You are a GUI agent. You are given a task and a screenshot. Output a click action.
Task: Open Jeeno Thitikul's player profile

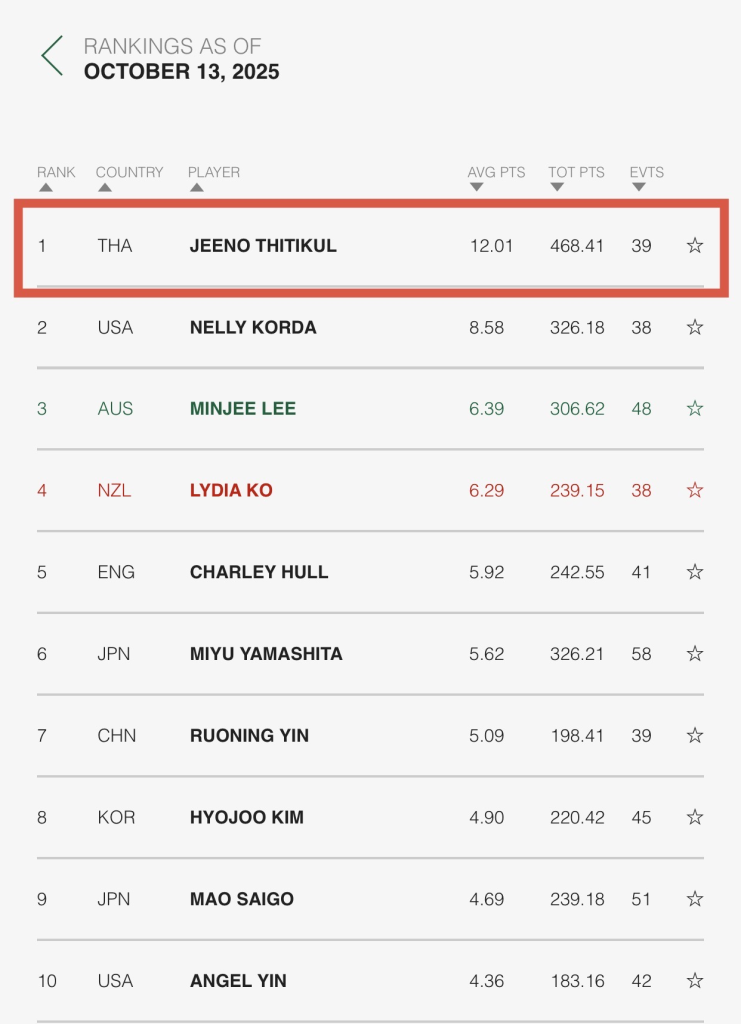point(263,246)
